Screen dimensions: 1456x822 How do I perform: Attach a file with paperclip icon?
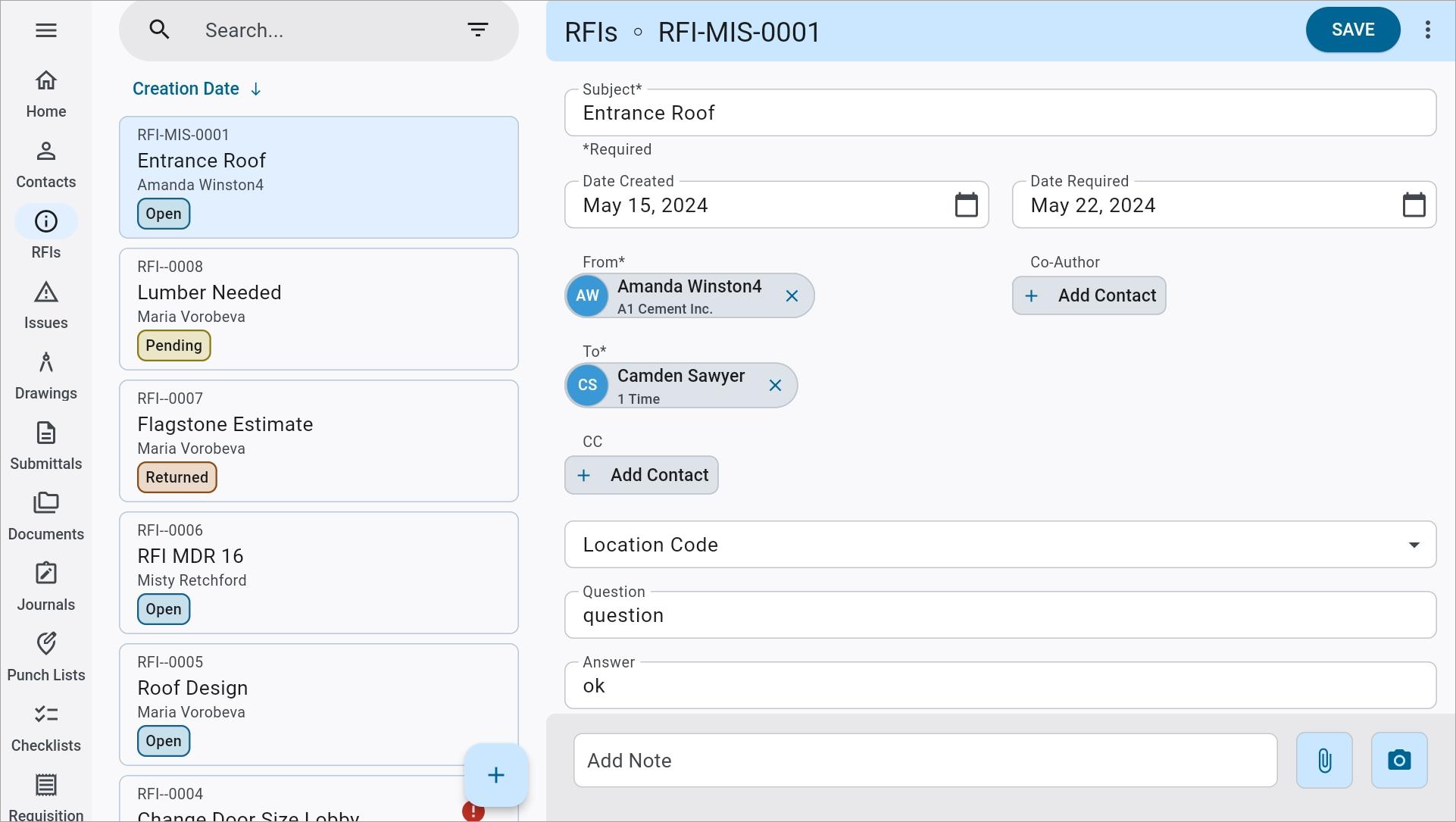point(1324,760)
